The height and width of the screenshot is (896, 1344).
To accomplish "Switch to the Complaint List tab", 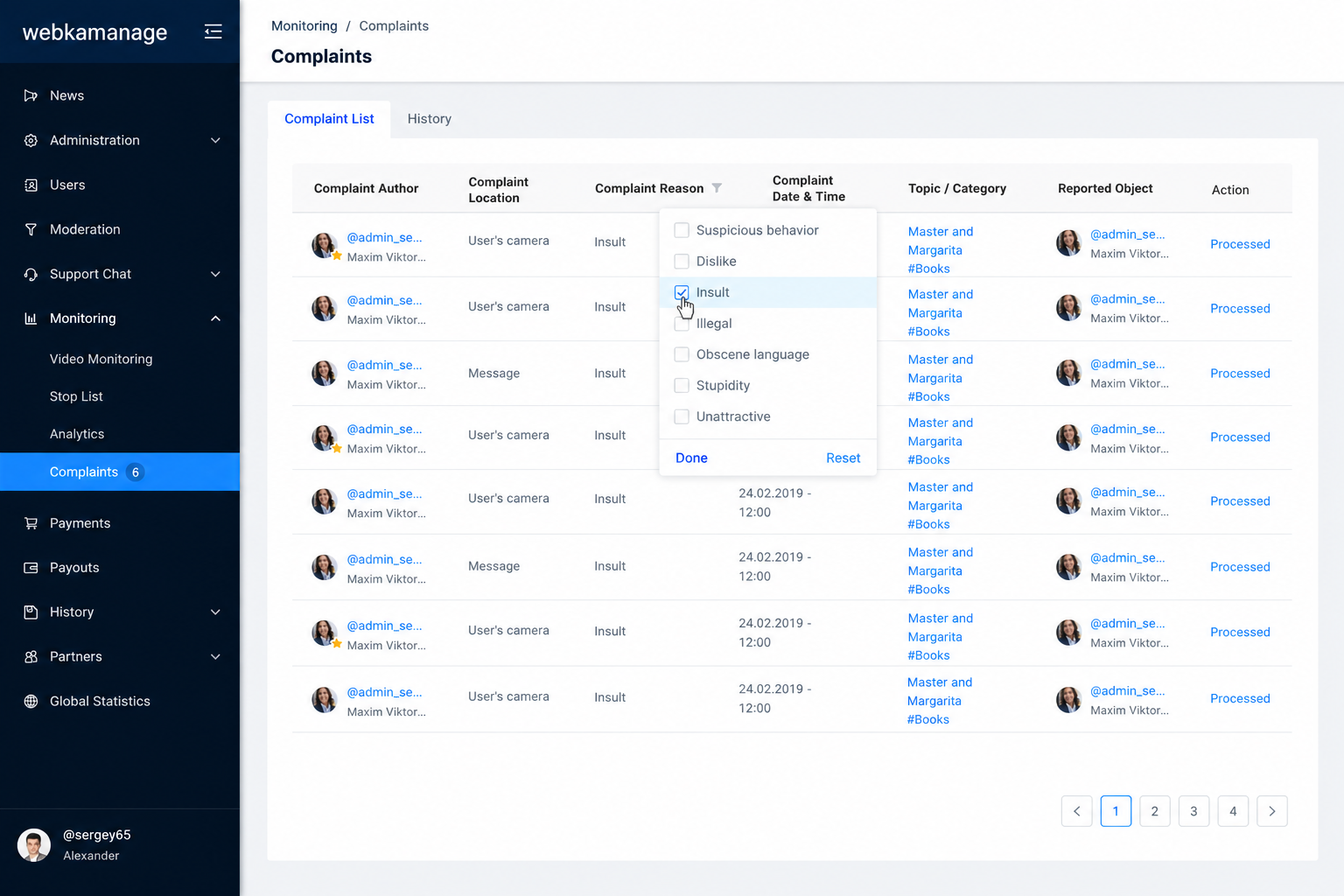I will tap(329, 119).
